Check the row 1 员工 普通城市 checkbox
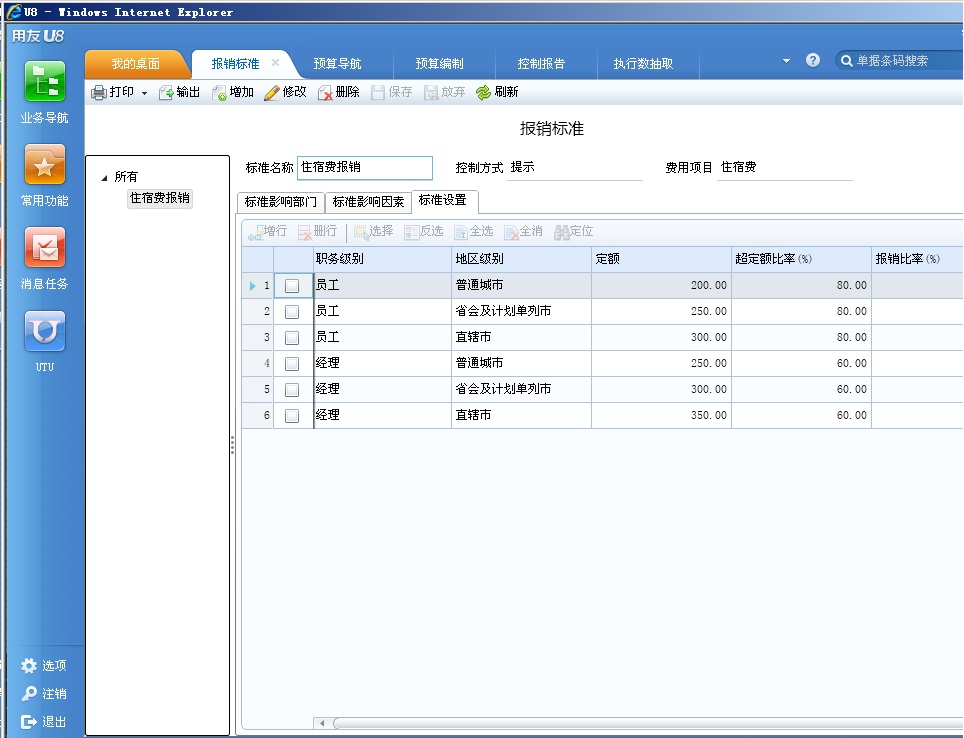964x738 pixels. (292, 285)
